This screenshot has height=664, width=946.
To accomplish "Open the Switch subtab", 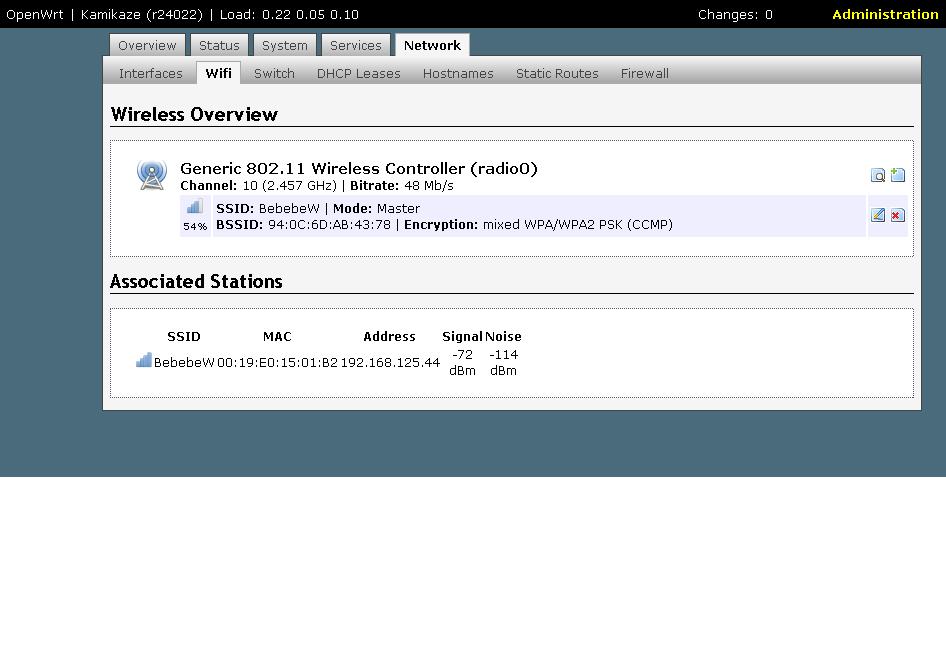I will coord(274,74).
